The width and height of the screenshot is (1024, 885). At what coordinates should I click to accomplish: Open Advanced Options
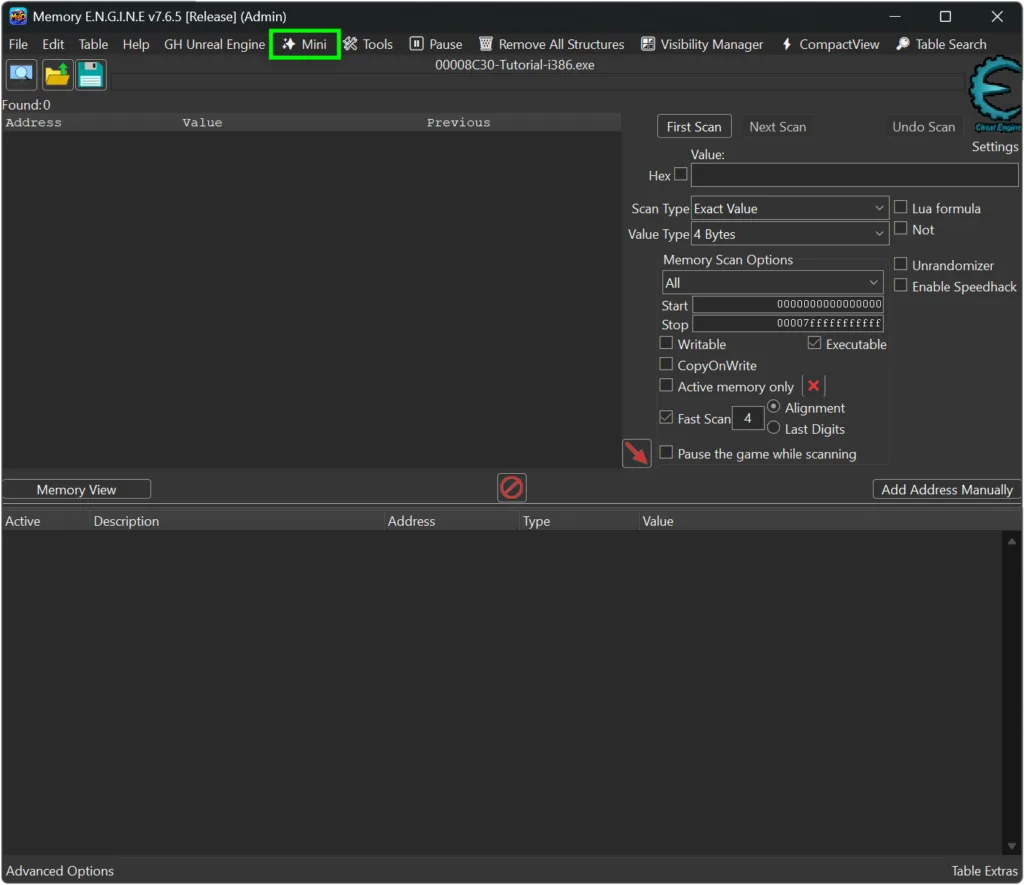click(59, 871)
